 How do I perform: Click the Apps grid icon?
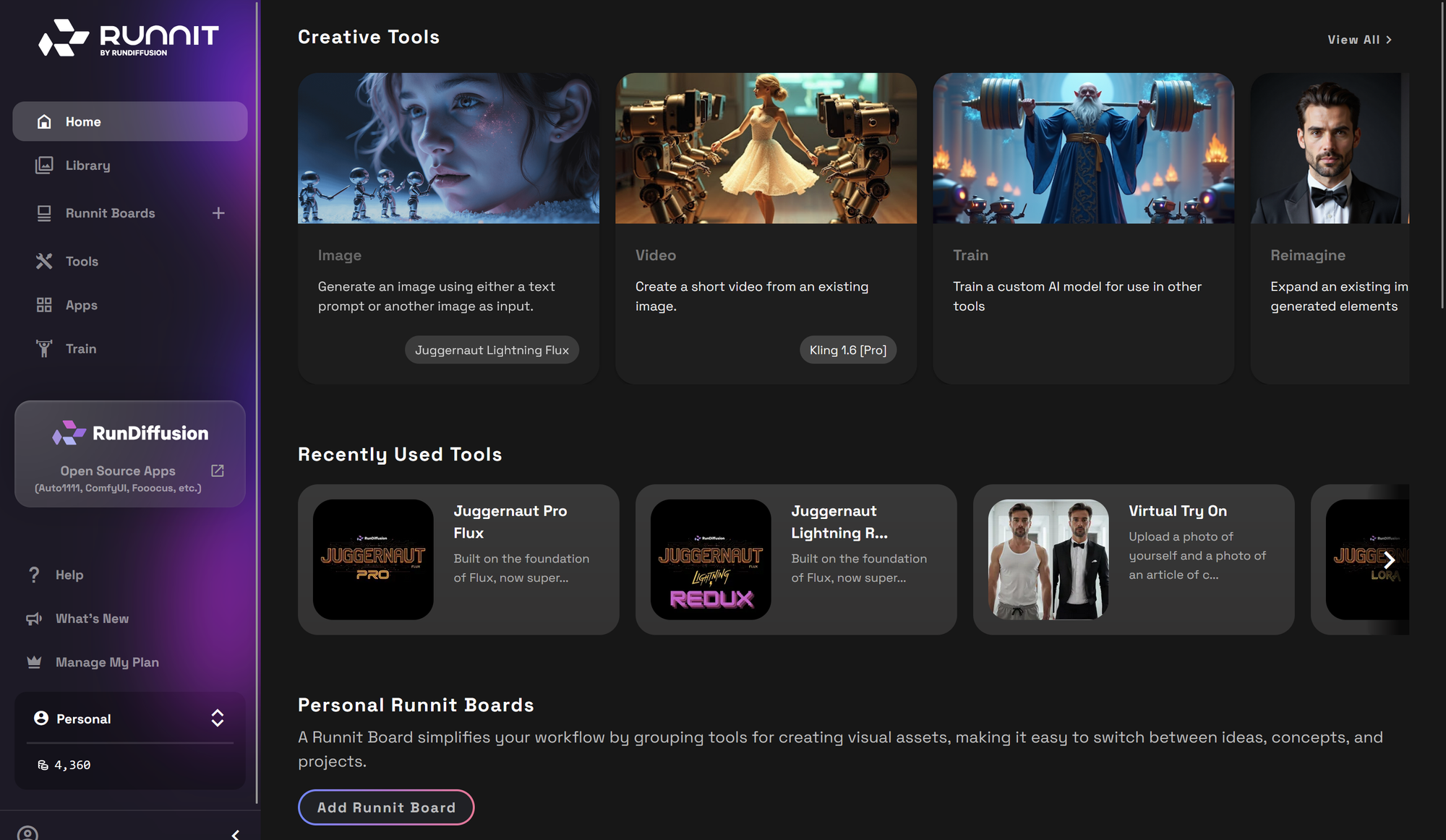pyautogui.click(x=44, y=305)
